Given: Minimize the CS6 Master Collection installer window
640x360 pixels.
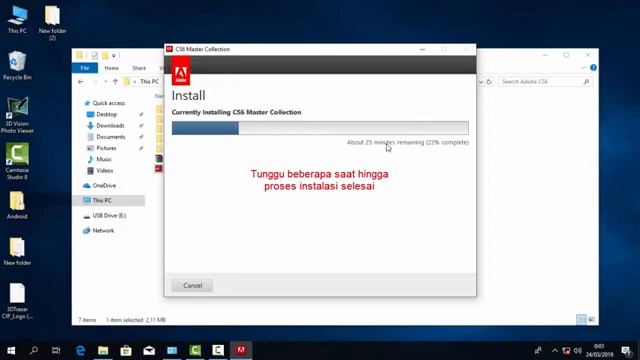Looking at the screenshot, I should click(423, 49).
